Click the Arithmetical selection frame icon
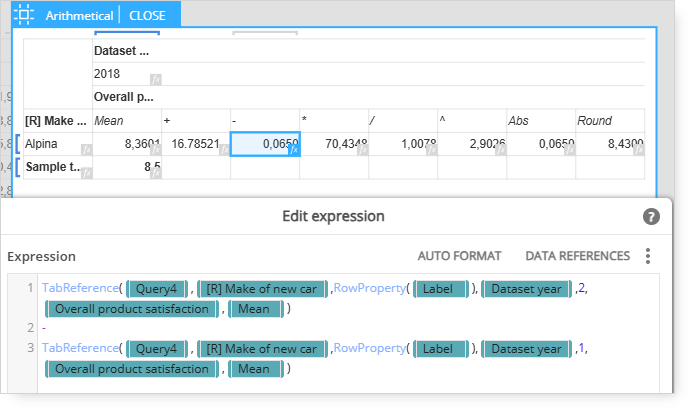This screenshot has height=409, width=690. click(24, 15)
